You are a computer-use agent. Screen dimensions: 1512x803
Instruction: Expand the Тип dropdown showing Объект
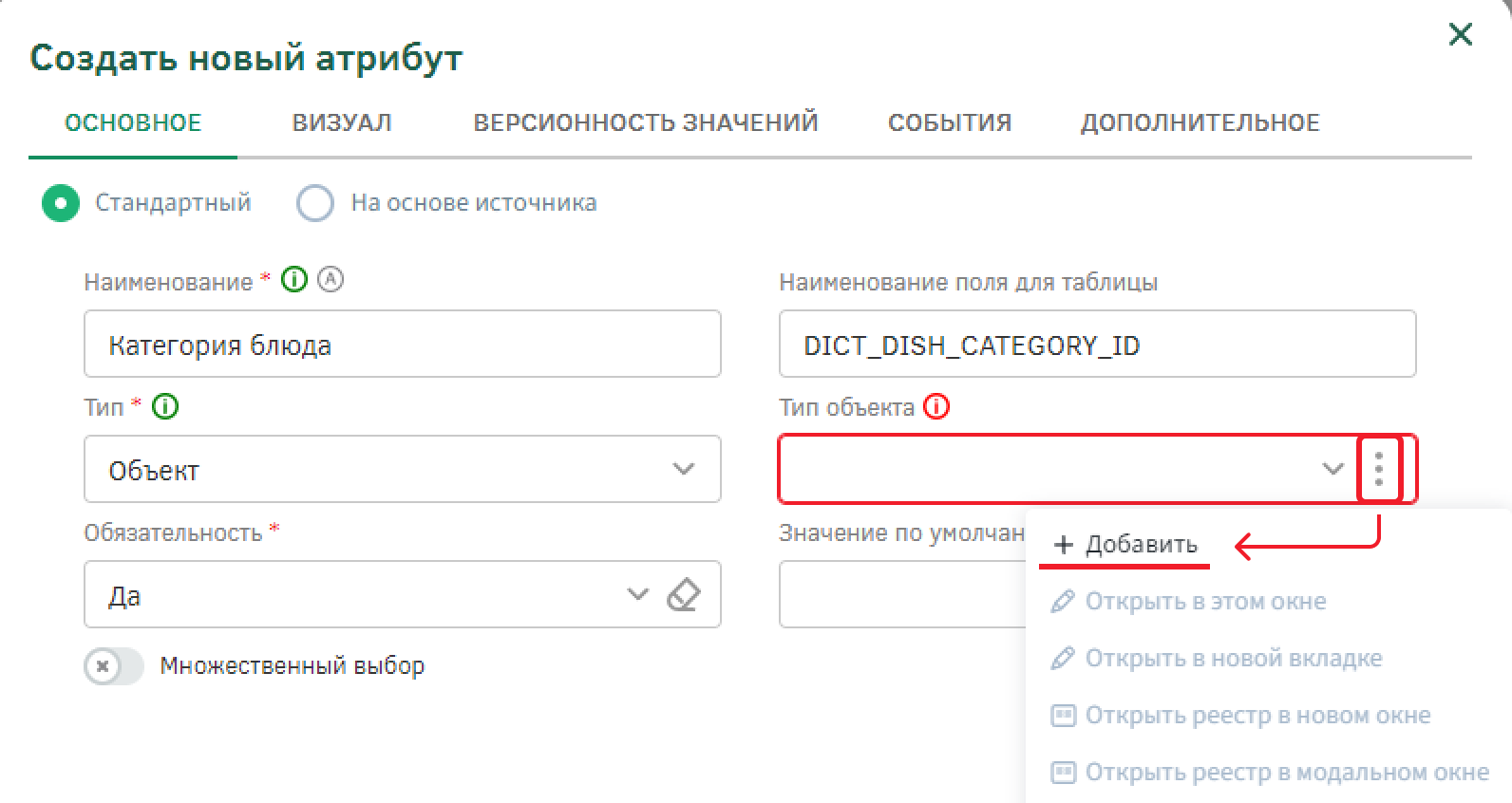point(683,469)
